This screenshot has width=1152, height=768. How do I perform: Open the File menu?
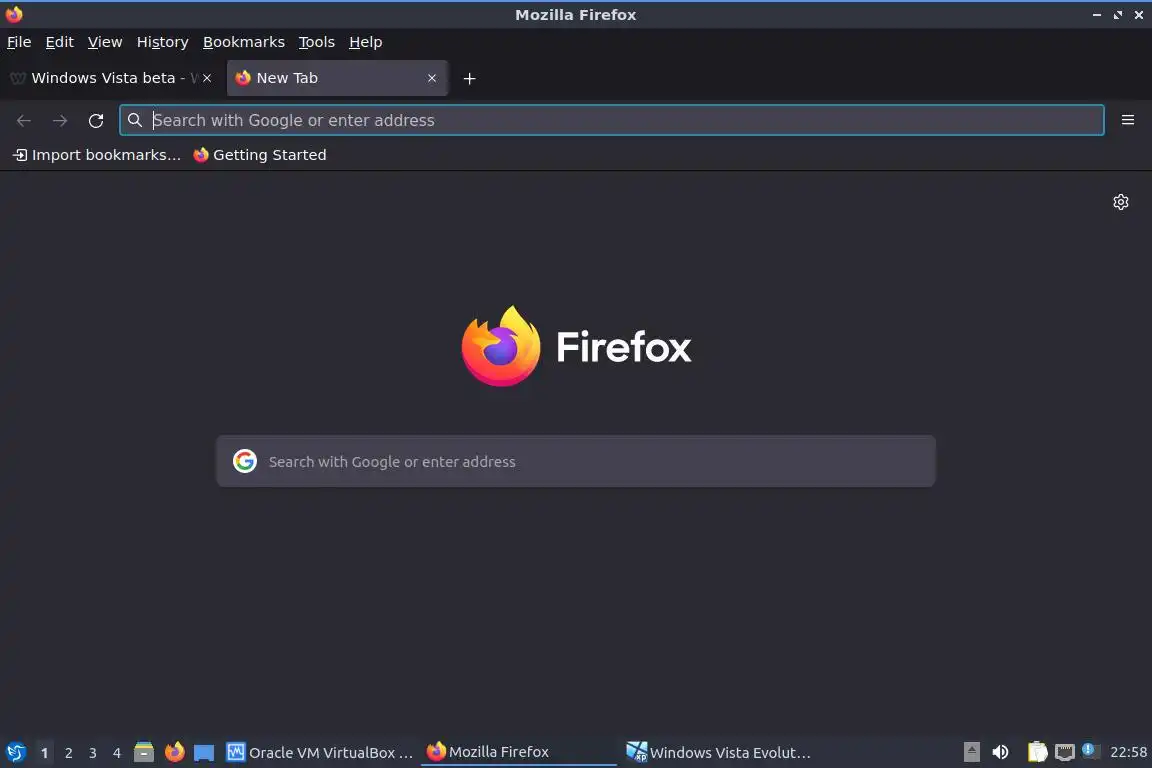[19, 42]
